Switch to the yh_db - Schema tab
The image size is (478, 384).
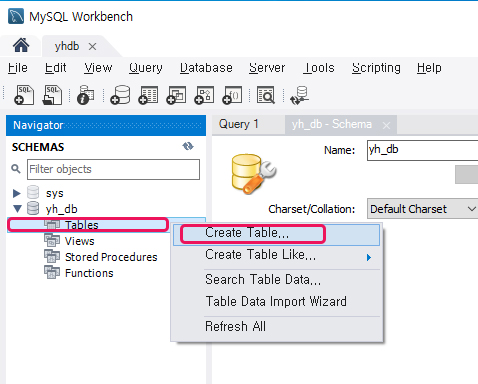click(332, 124)
